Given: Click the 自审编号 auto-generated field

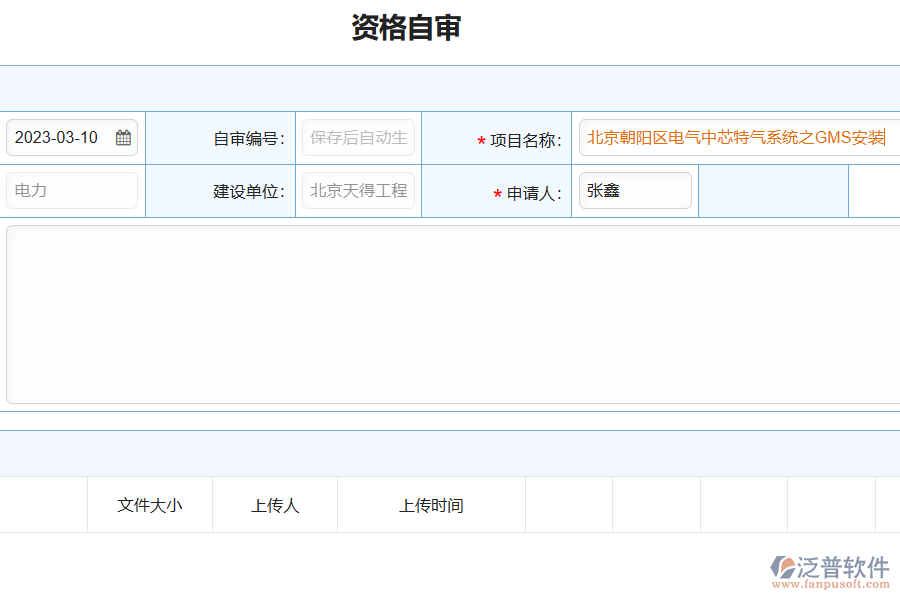Looking at the screenshot, I should click(x=358, y=137).
